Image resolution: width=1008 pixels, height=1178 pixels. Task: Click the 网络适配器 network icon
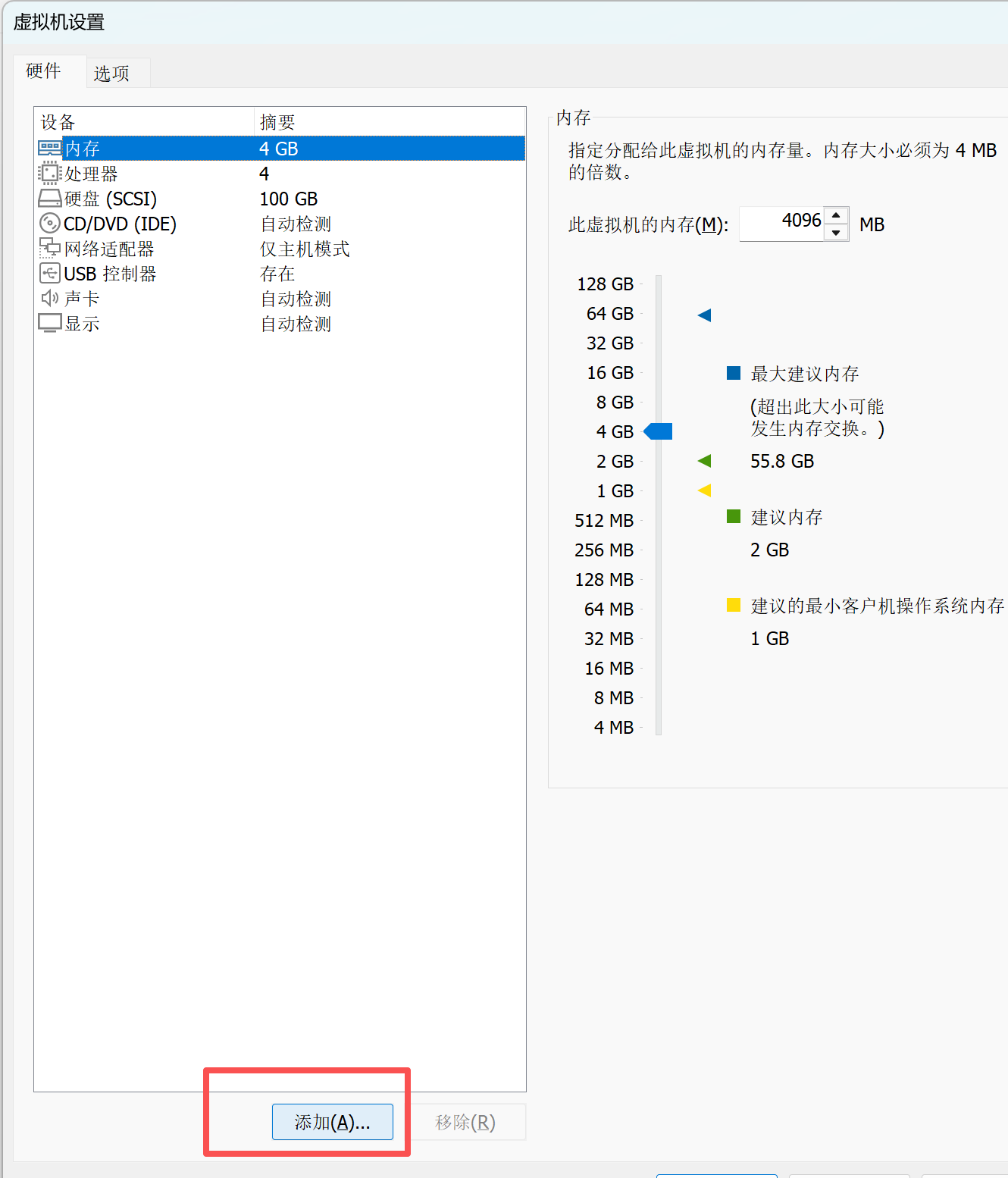coord(50,248)
